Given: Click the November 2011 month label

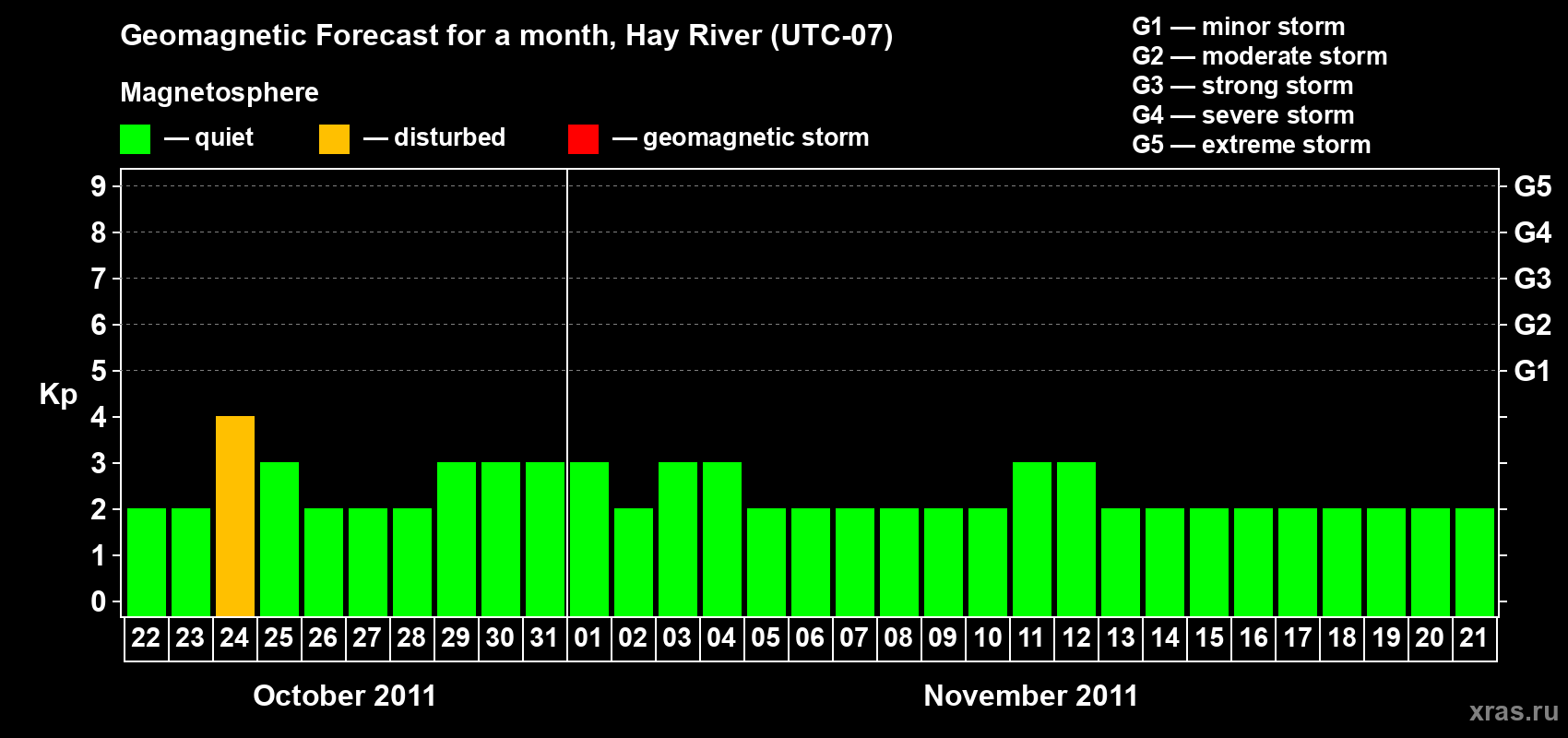Looking at the screenshot, I should [x=1031, y=696].
